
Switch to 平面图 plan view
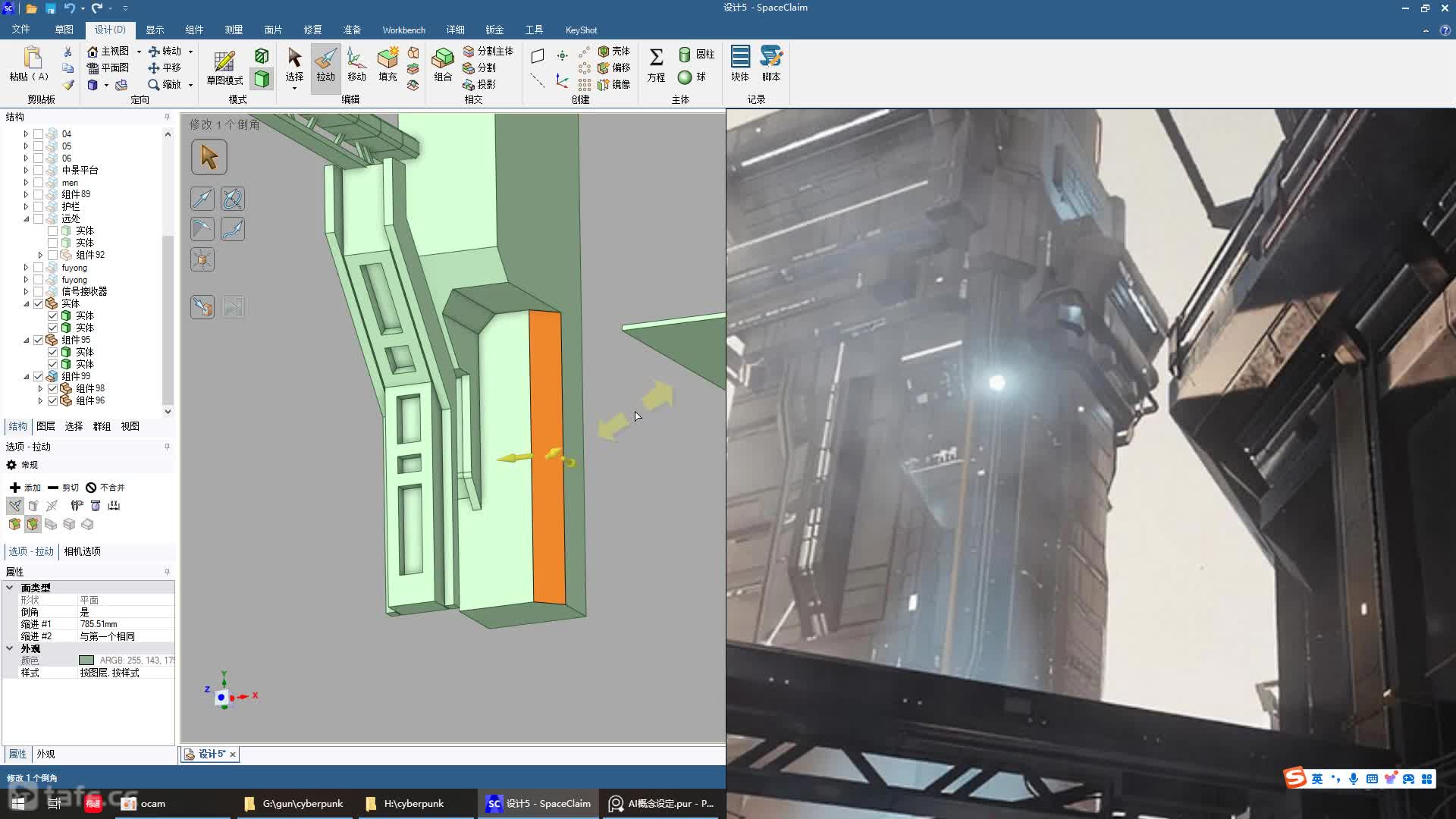[108, 67]
